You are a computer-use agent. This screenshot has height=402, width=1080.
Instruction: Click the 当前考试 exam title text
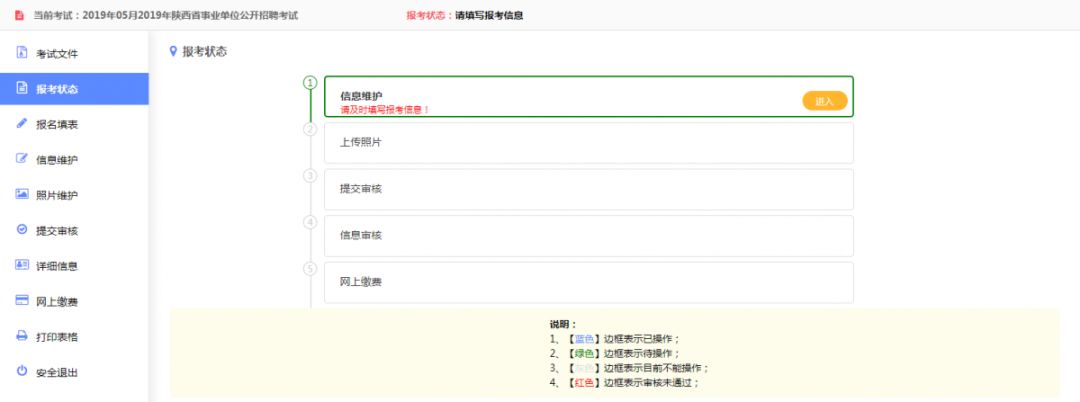click(x=166, y=15)
